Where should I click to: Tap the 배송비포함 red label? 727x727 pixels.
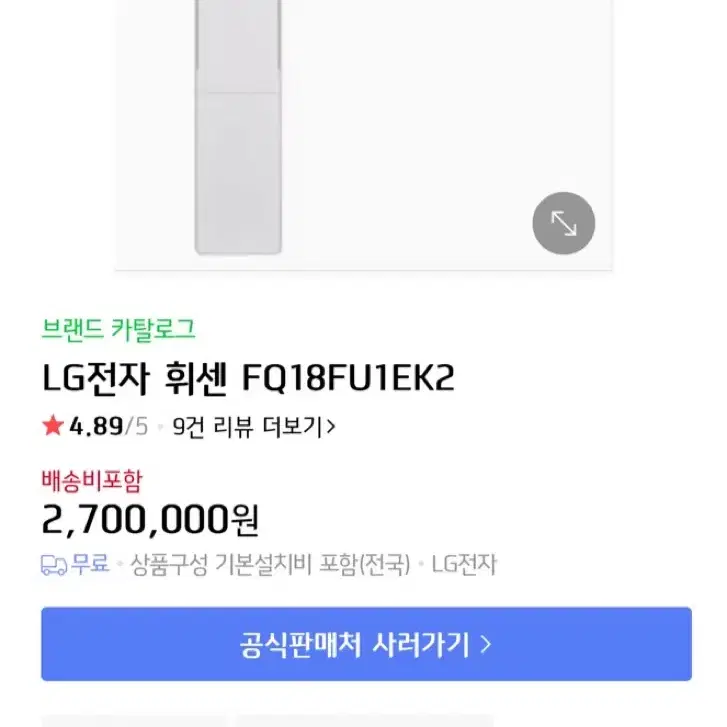(x=92, y=480)
